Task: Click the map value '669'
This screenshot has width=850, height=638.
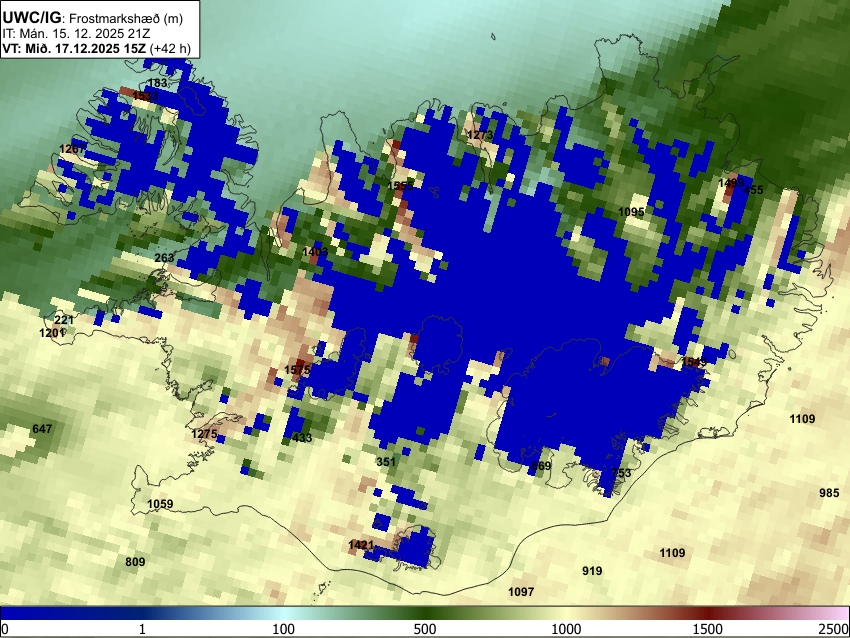Action: (541, 466)
